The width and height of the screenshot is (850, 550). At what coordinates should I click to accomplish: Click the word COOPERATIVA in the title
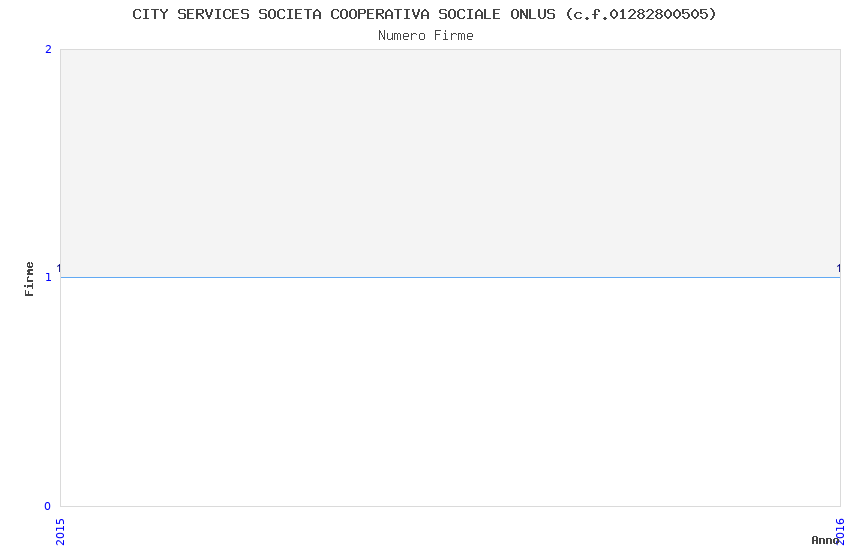pyautogui.click(x=379, y=14)
